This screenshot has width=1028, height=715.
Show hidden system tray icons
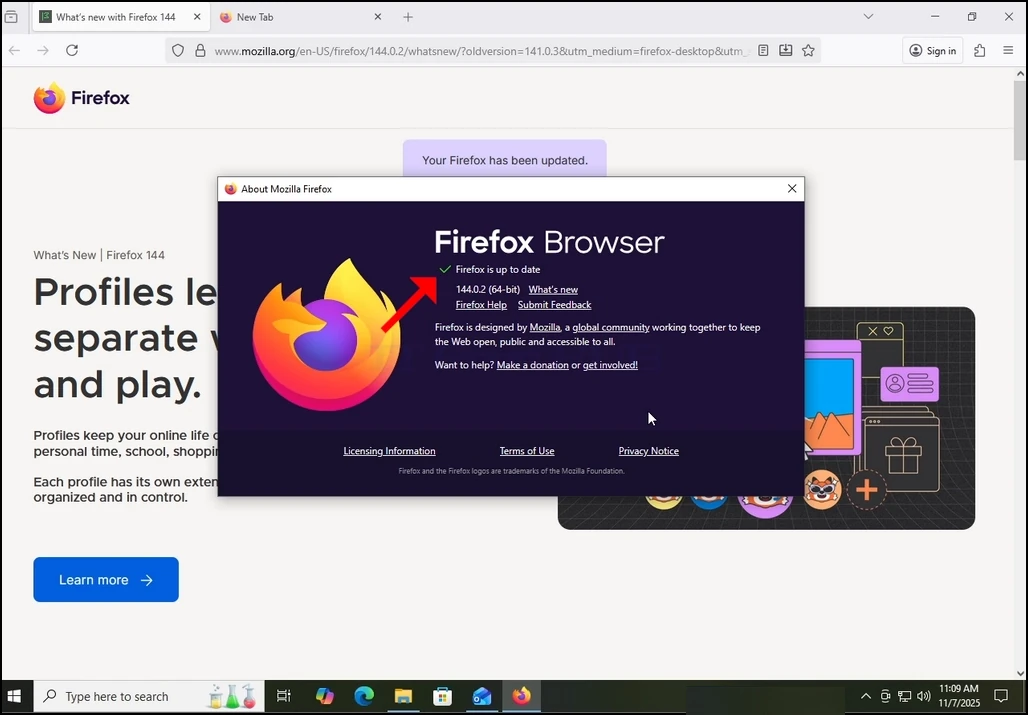coord(866,696)
